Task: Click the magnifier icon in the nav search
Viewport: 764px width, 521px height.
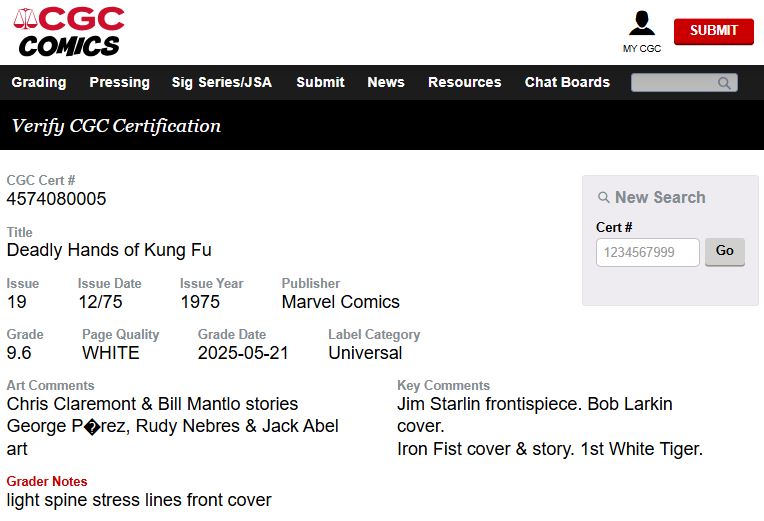Action: click(724, 83)
